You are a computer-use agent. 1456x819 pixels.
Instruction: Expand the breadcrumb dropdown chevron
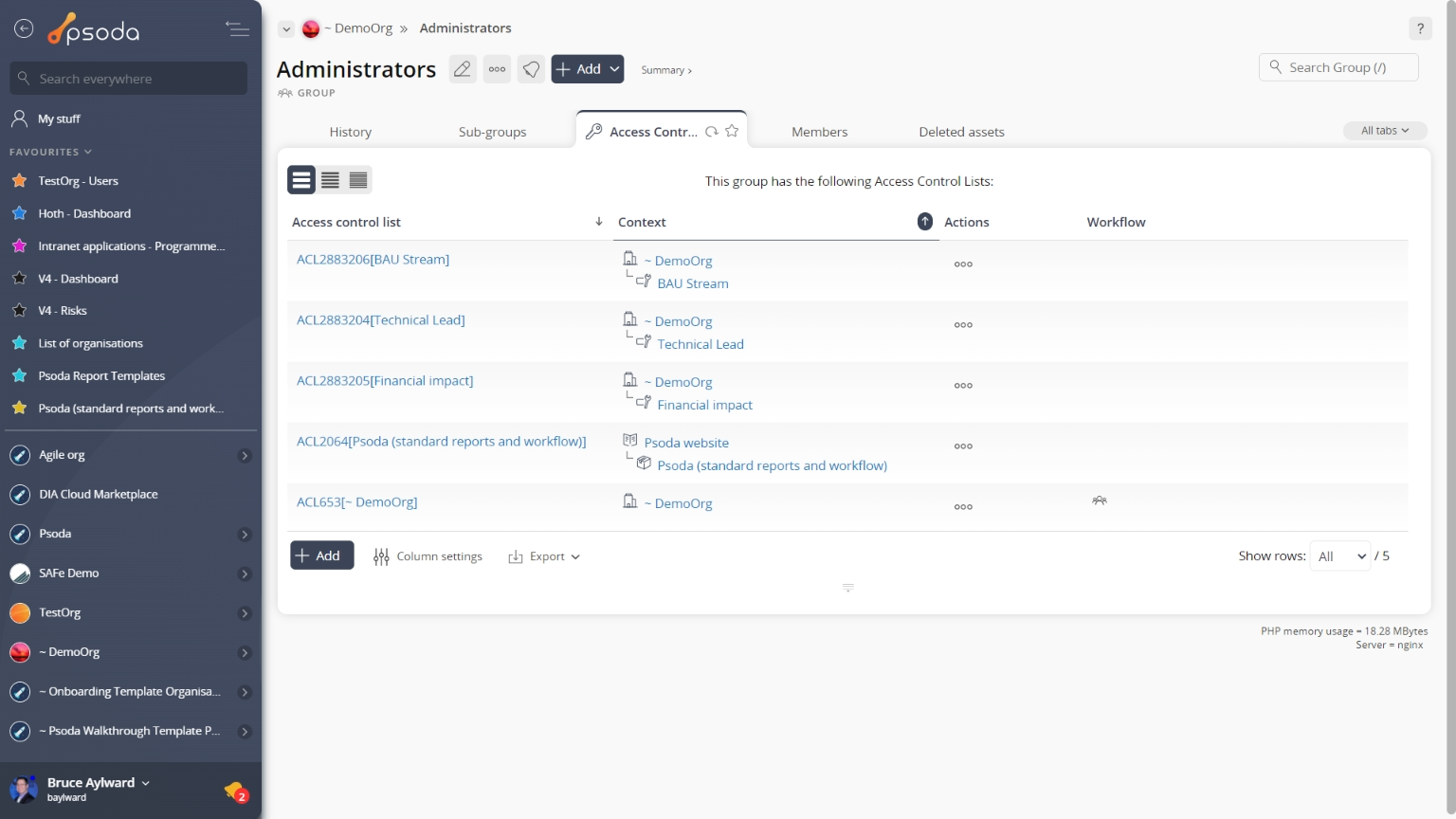pyautogui.click(x=285, y=29)
